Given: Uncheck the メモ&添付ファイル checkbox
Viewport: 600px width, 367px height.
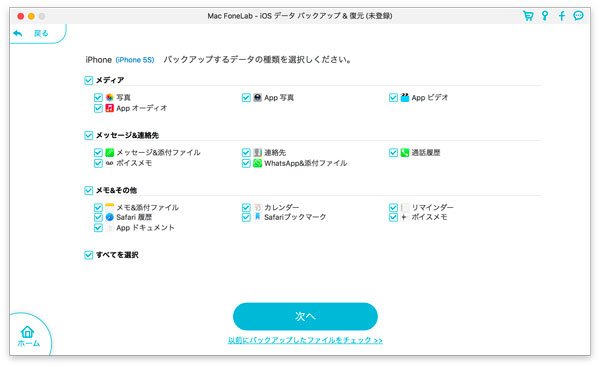Looking at the screenshot, I should tap(98, 208).
